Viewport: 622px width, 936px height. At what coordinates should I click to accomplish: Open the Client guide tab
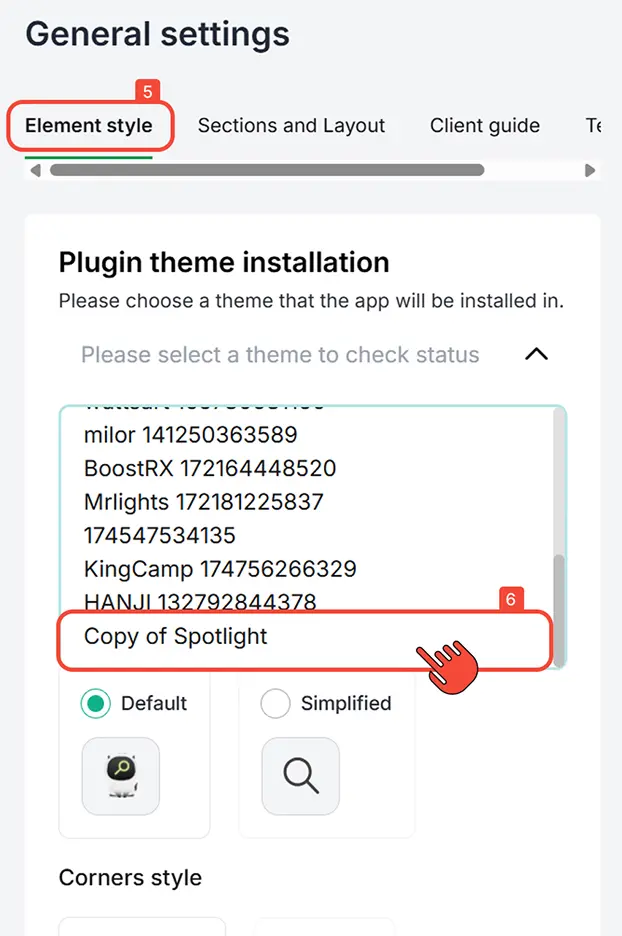click(x=485, y=126)
